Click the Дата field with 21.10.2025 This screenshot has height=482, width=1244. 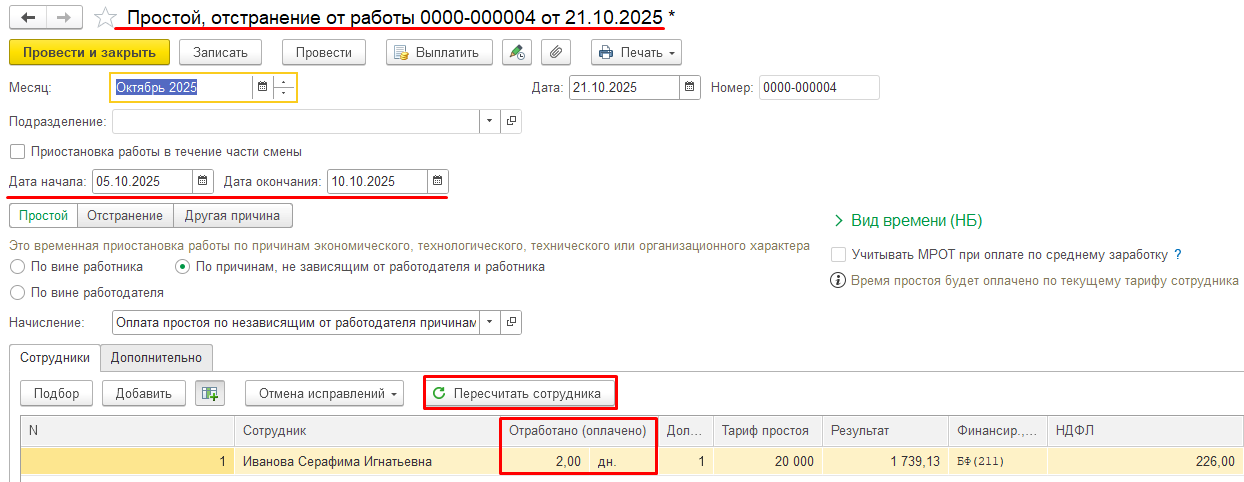[x=625, y=87]
